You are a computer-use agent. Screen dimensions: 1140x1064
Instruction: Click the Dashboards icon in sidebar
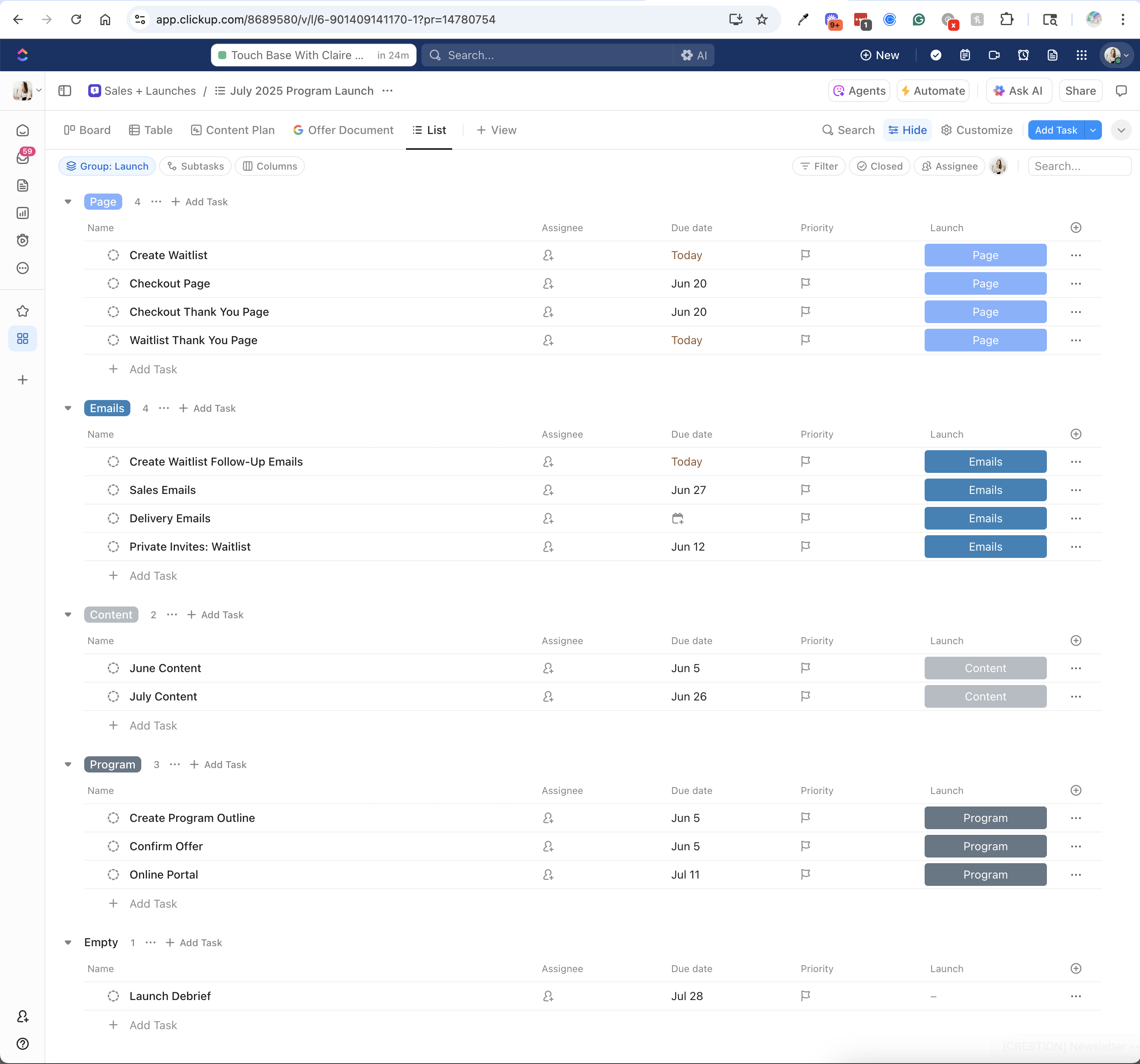tap(22, 213)
